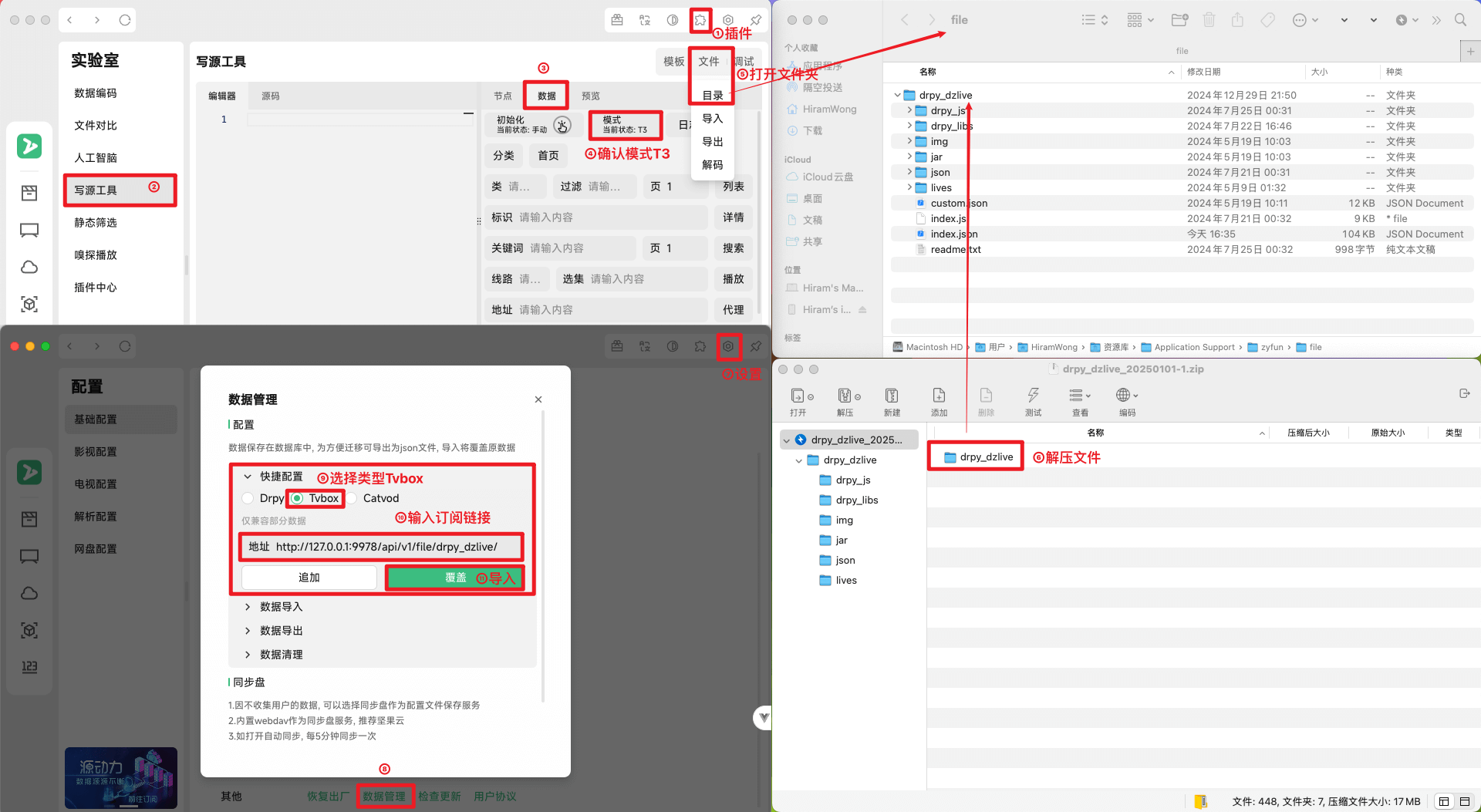
Task: Toggle the theme contrast icon in the 实验室 window
Action: [x=673, y=20]
